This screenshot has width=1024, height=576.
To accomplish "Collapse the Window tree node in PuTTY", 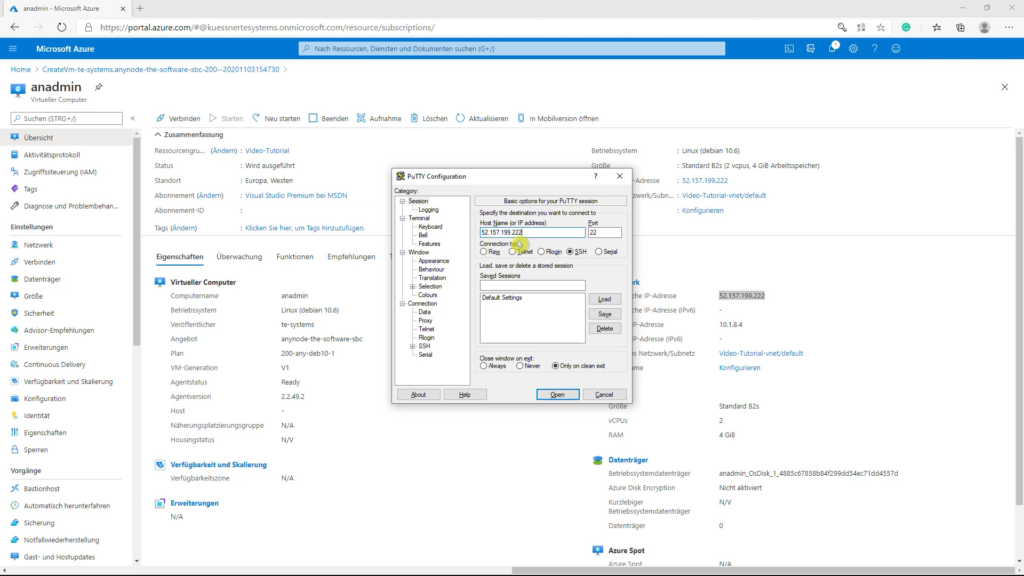I will [403, 252].
